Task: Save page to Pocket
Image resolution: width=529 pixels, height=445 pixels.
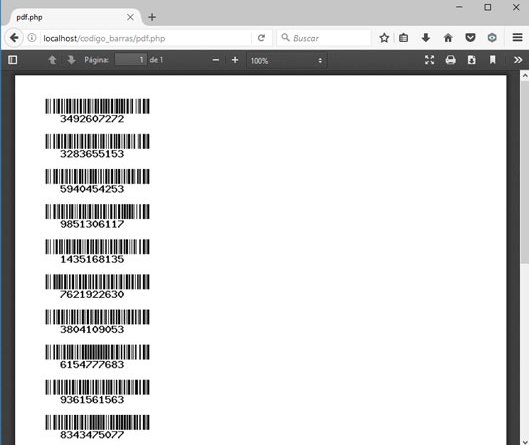Action: click(470, 37)
